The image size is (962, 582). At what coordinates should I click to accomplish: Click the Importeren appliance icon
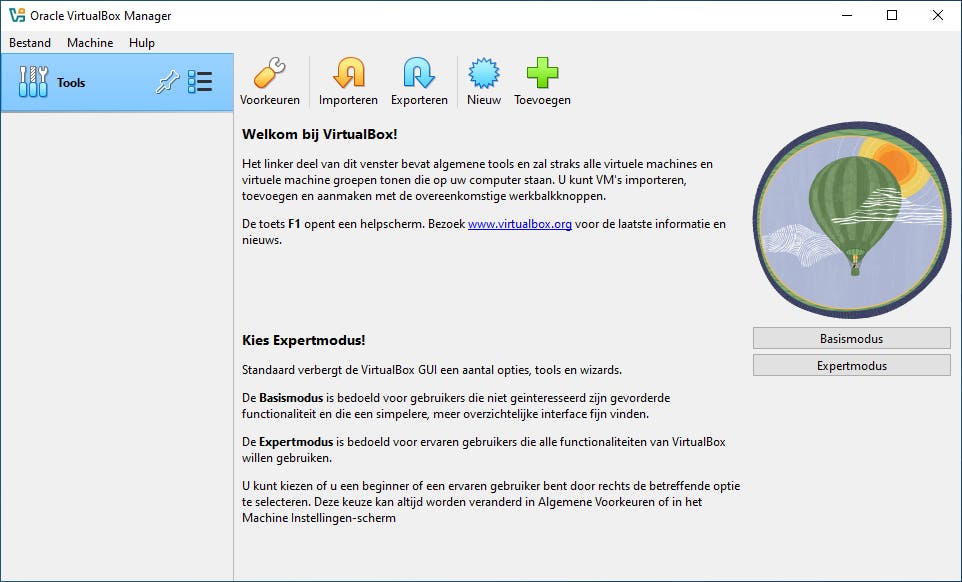coord(348,74)
